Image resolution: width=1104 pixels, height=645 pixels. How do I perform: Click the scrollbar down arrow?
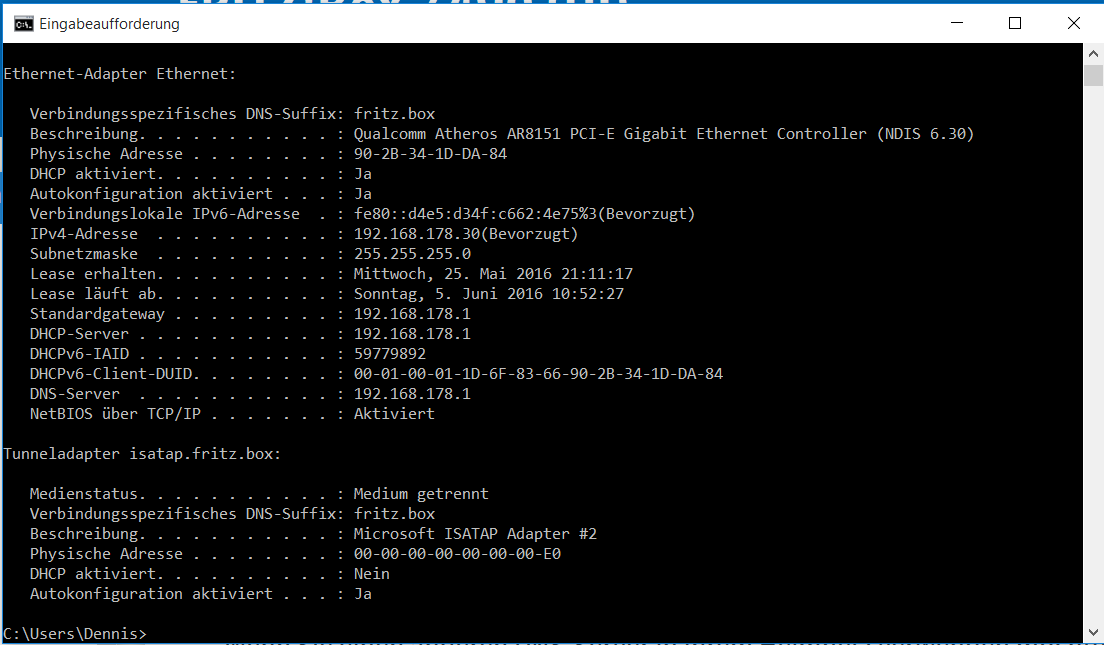(x=1093, y=632)
